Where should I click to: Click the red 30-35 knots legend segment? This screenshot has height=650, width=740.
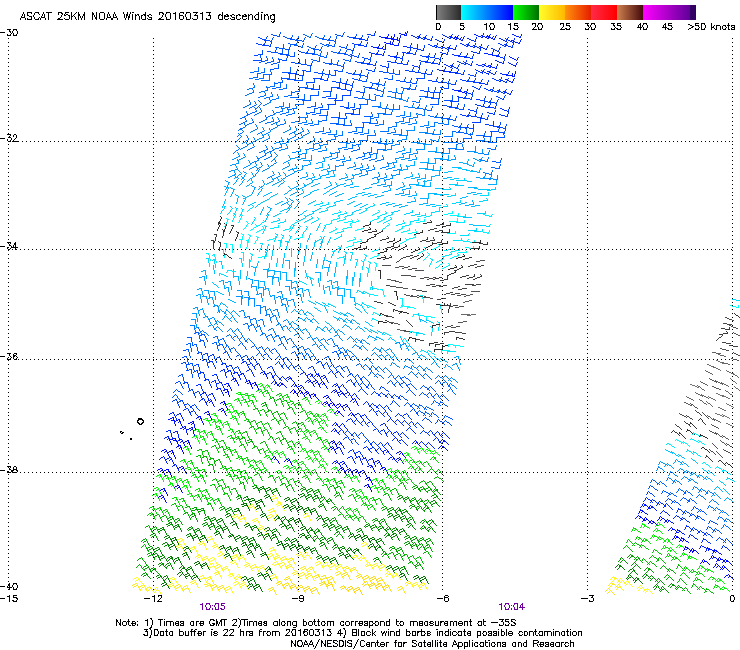pyautogui.click(x=604, y=12)
